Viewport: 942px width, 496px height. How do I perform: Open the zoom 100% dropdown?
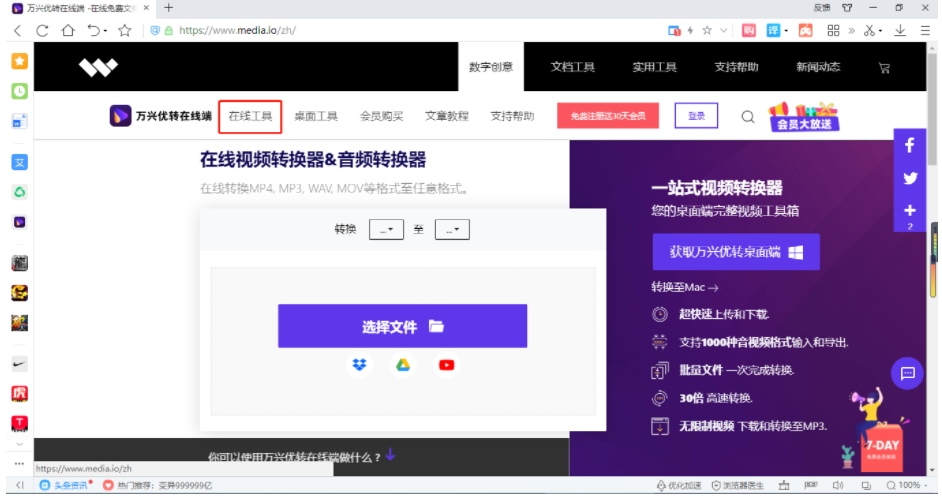(x=909, y=485)
